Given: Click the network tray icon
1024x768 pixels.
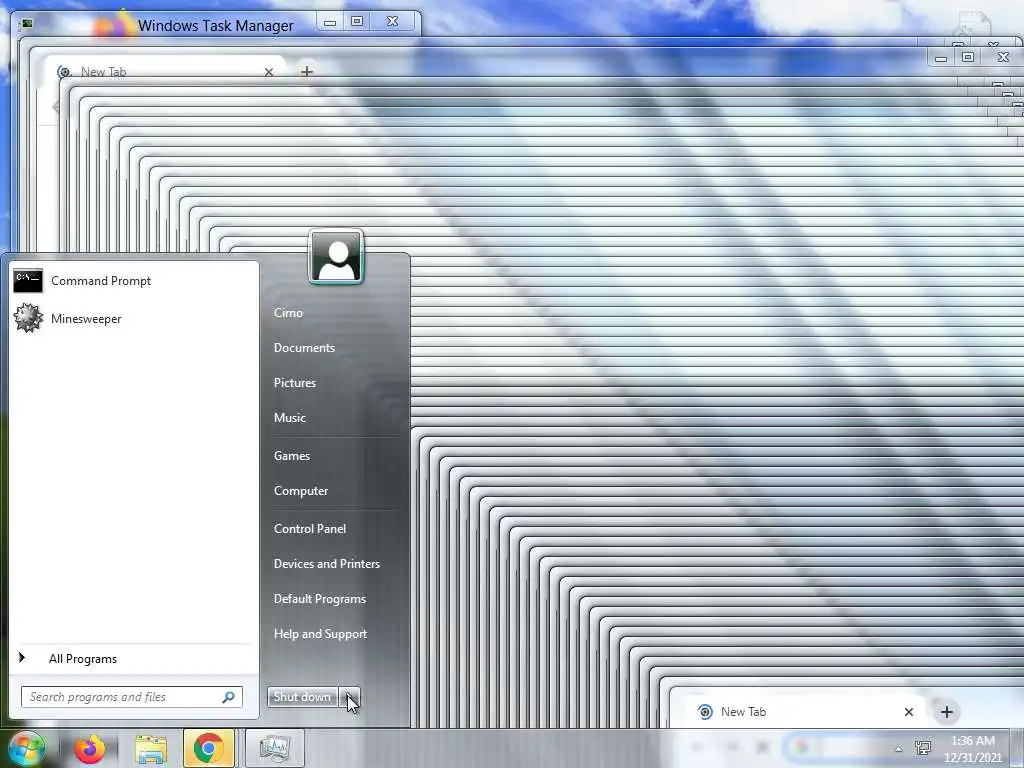Looking at the screenshot, I should [x=923, y=748].
